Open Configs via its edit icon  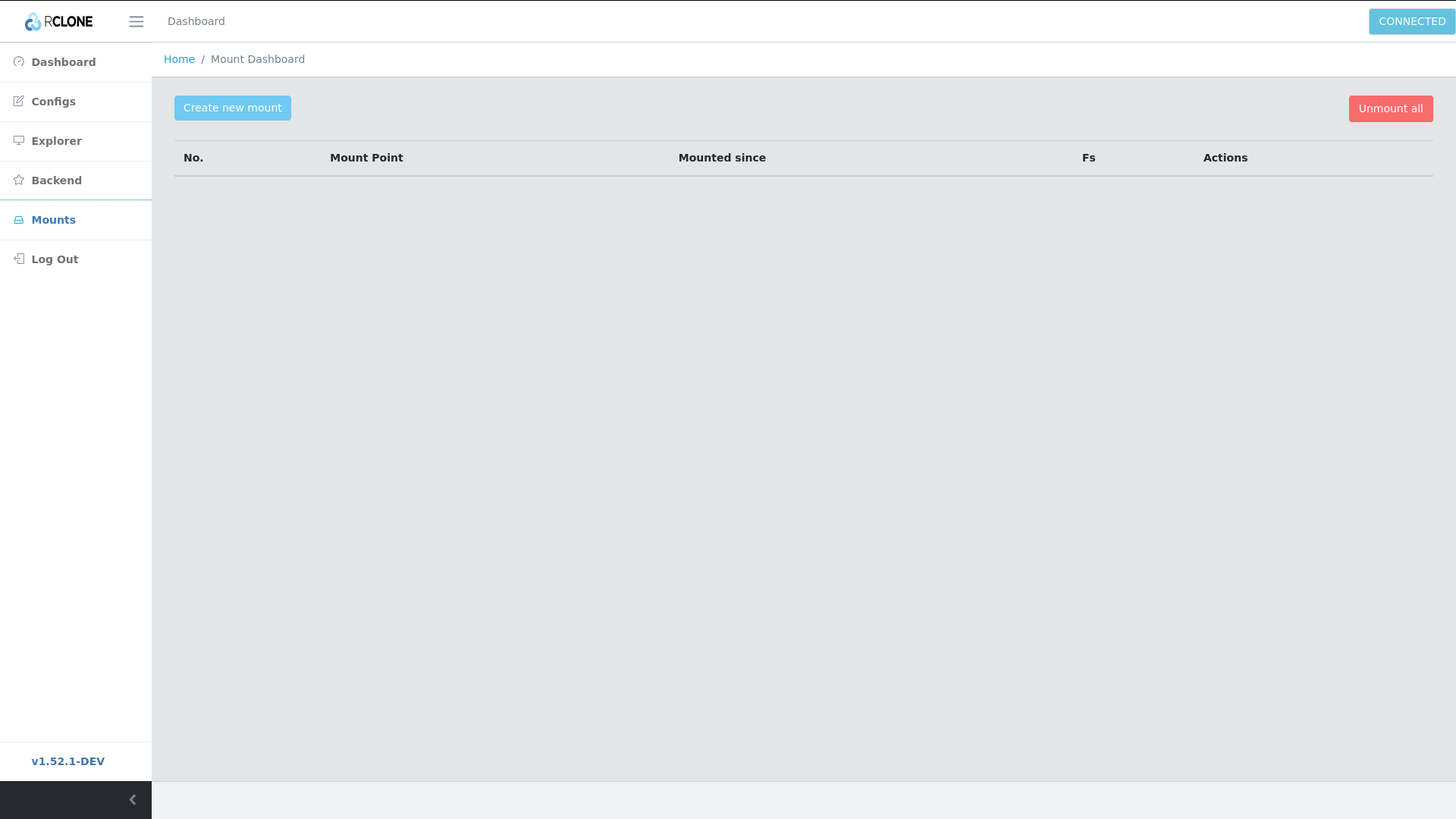19,102
